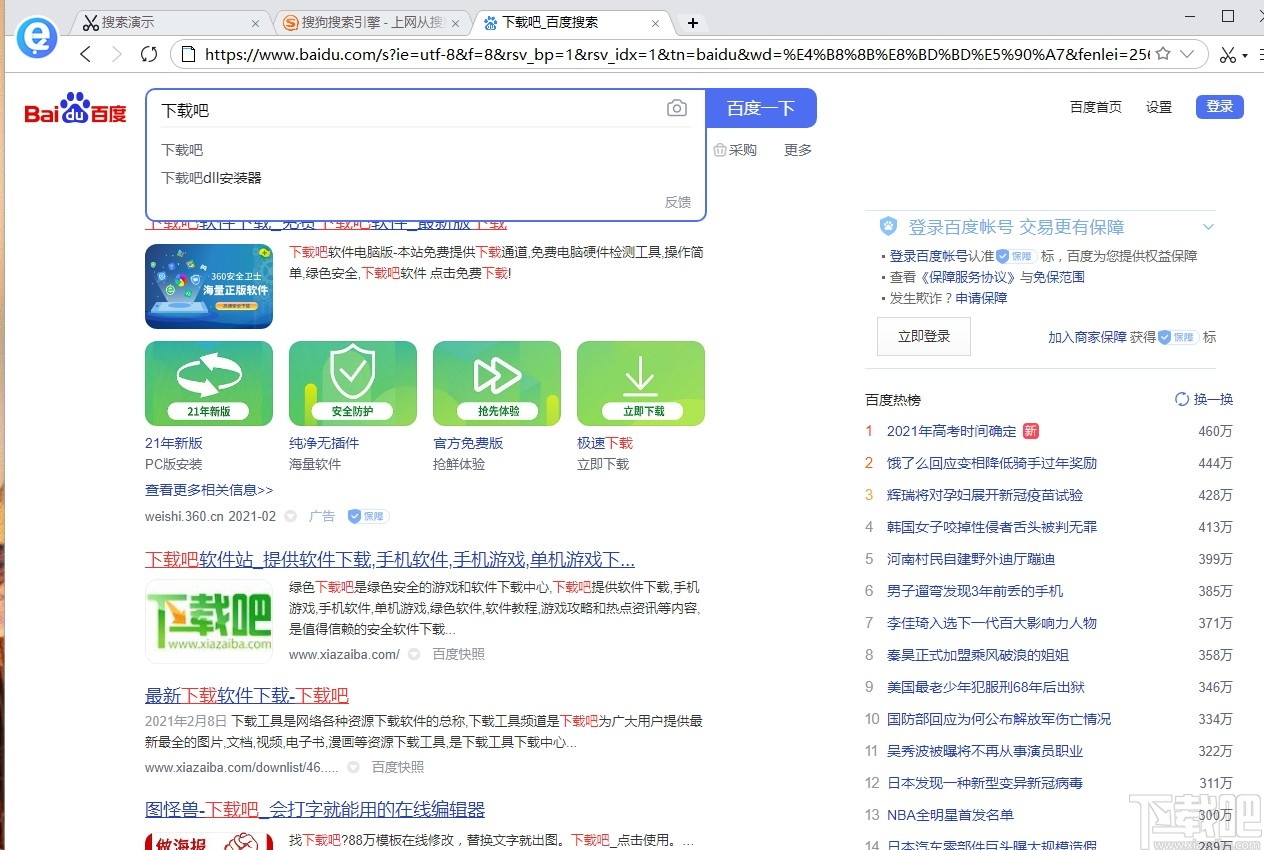Viewport: 1264px width, 850px height.
Task: Click the blue 登录 button
Action: [x=1219, y=107]
